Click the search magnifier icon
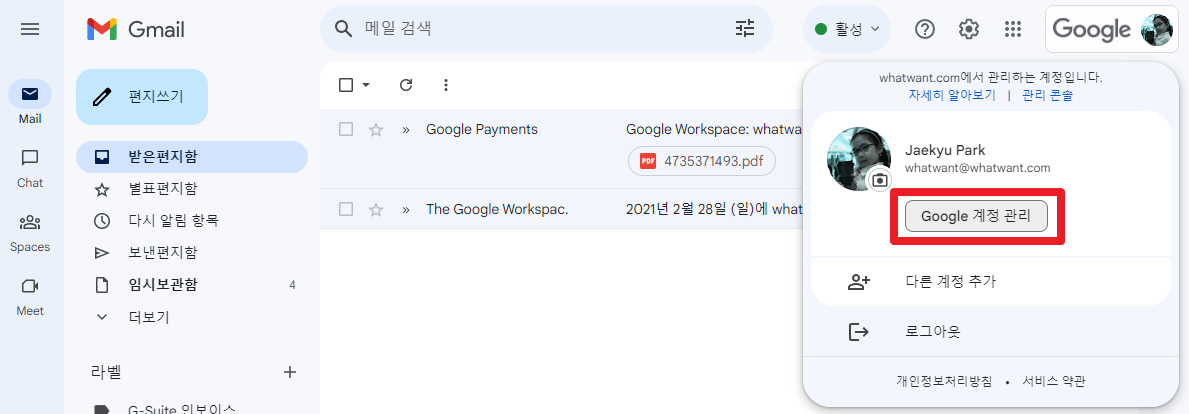The image size is (1189, 414). [344, 29]
